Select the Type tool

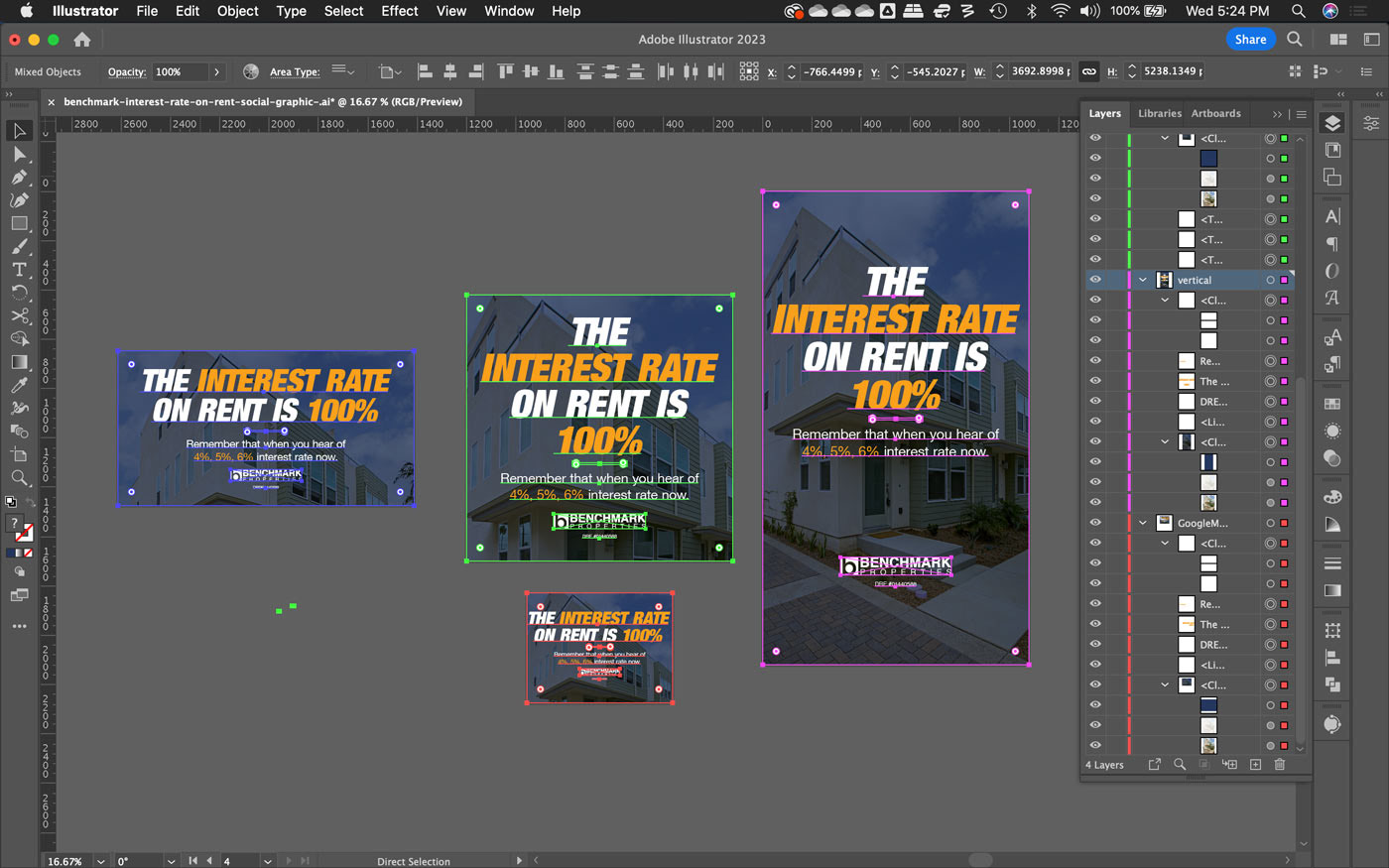[x=19, y=270]
